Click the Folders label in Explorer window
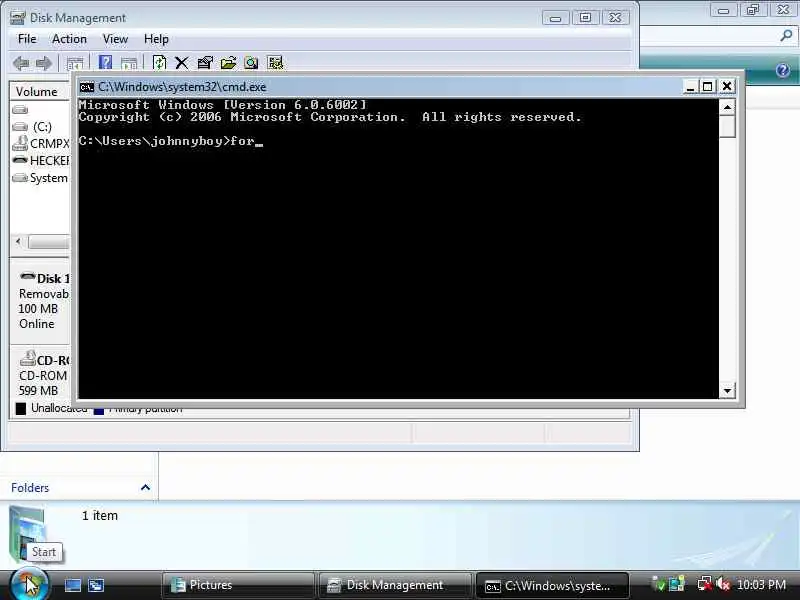The width and height of the screenshot is (800, 600). [30, 488]
